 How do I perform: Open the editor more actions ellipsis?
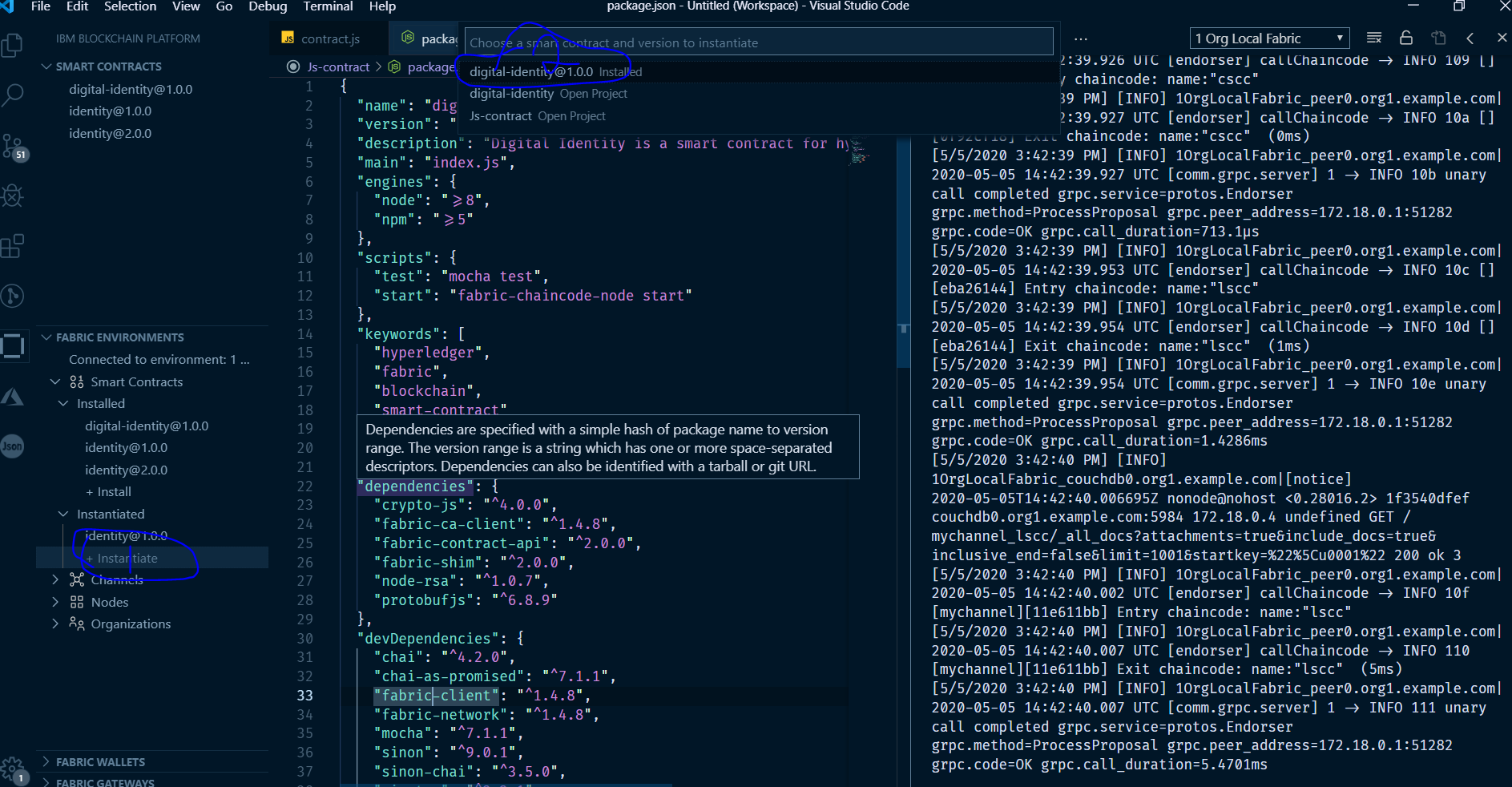point(1081,38)
